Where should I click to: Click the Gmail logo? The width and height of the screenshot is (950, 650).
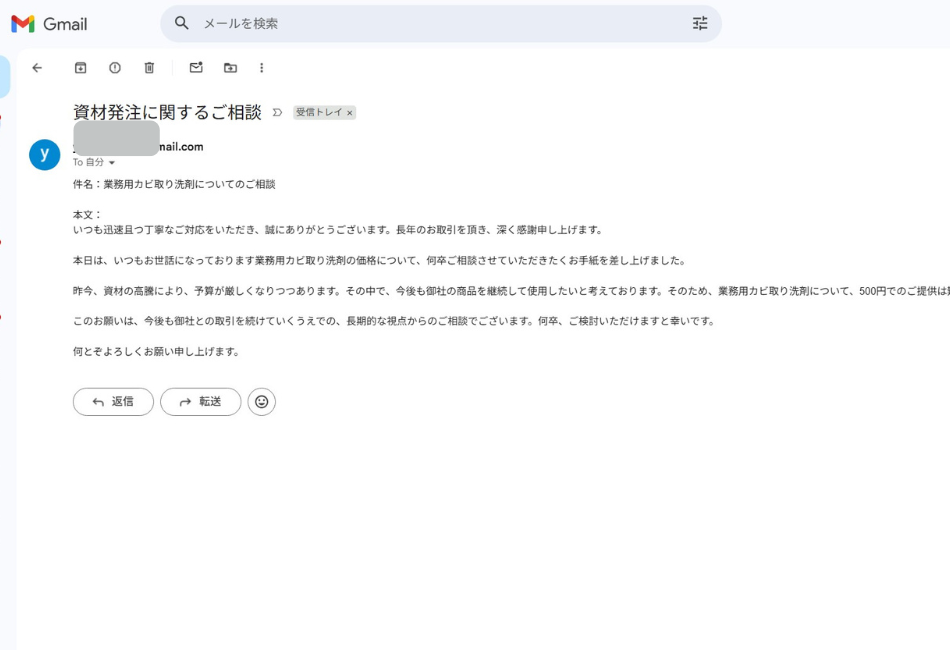pos(49,24)
